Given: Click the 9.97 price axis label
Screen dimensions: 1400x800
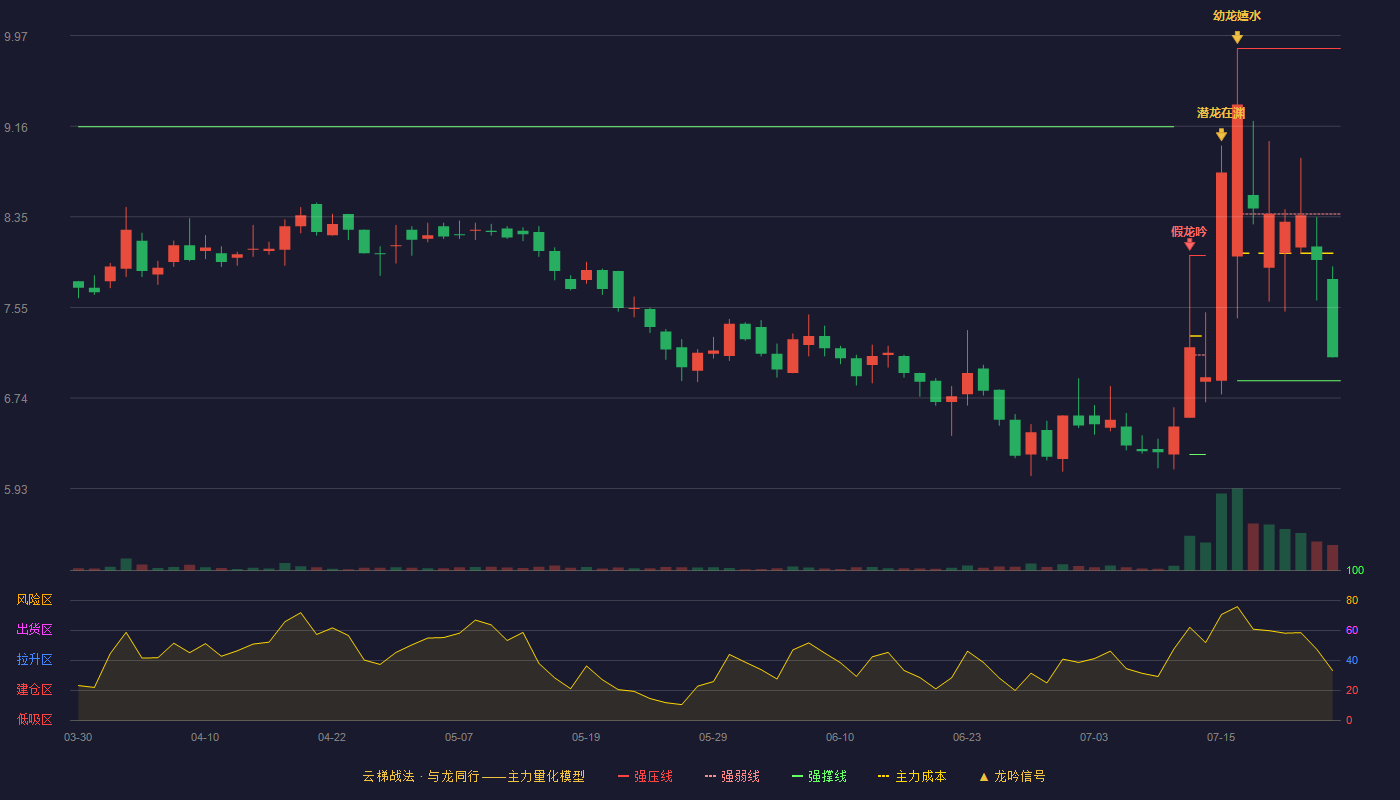Looking at the screenshot, I should (16, 37).
